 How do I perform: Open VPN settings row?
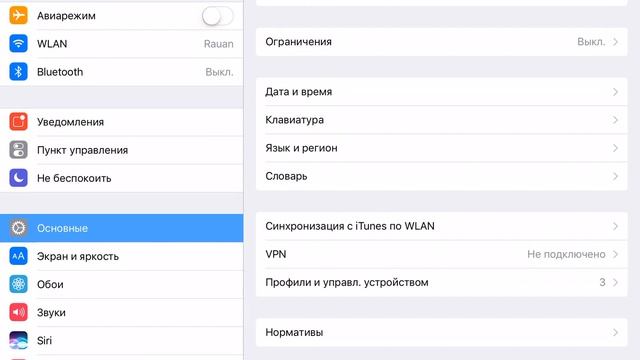click(442, 254)
